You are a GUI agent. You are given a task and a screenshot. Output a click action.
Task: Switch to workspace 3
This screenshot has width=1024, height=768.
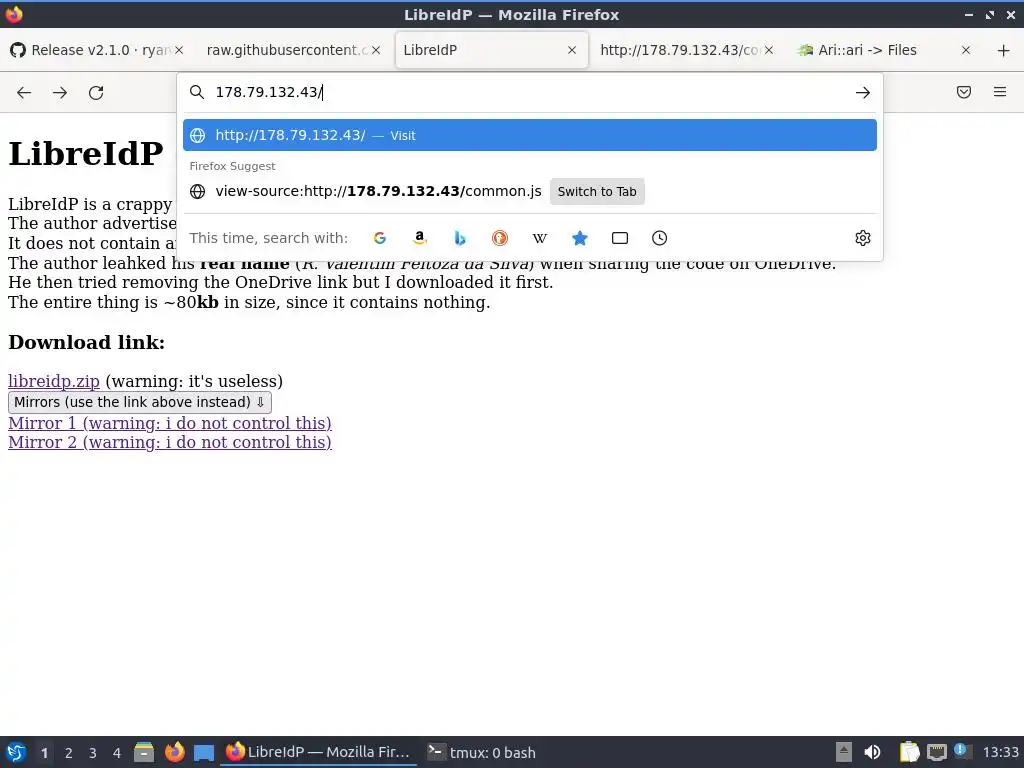pyautogui.click(x=93, y=753)
